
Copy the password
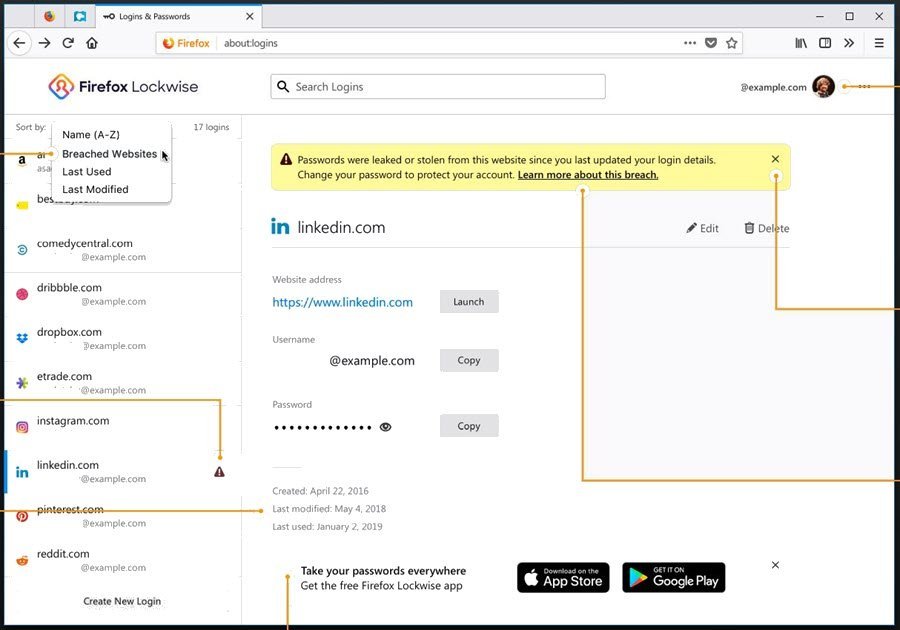point(469,426)
